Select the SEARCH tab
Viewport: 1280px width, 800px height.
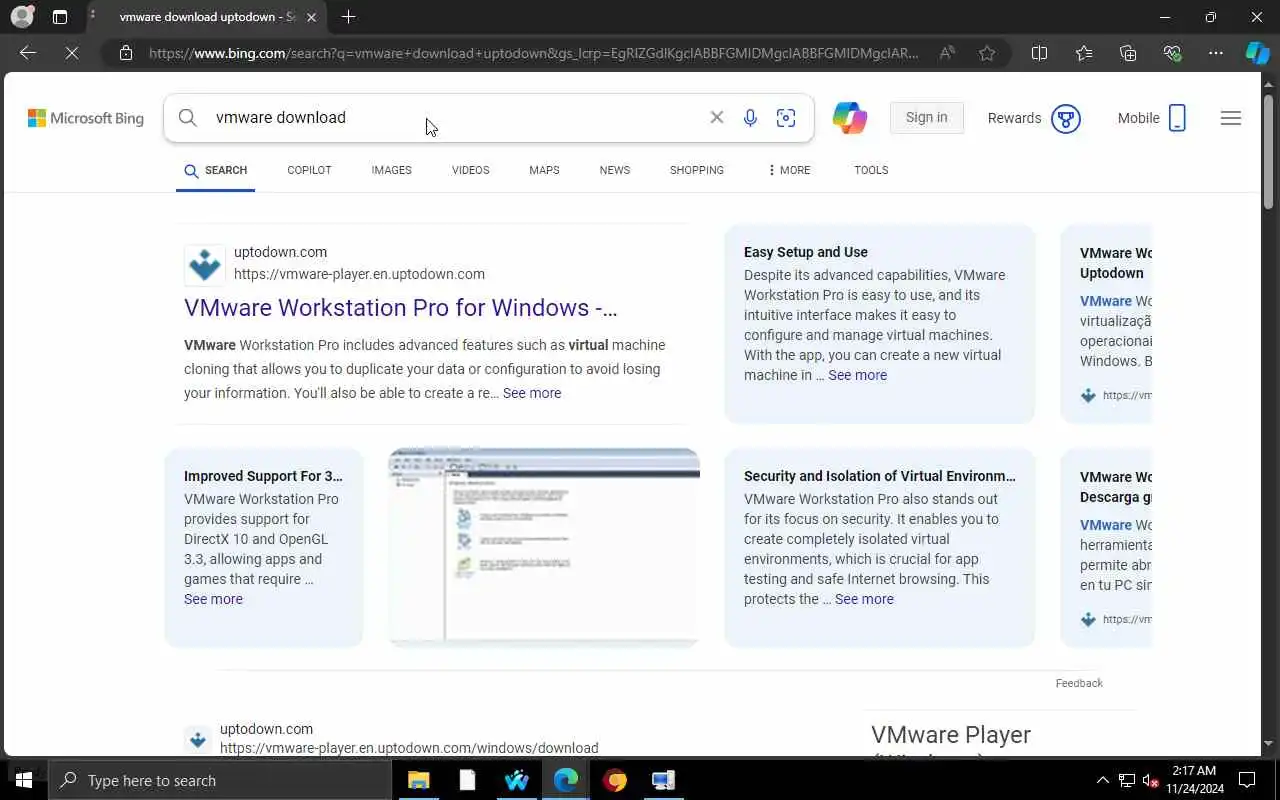[x=215, y=170]
